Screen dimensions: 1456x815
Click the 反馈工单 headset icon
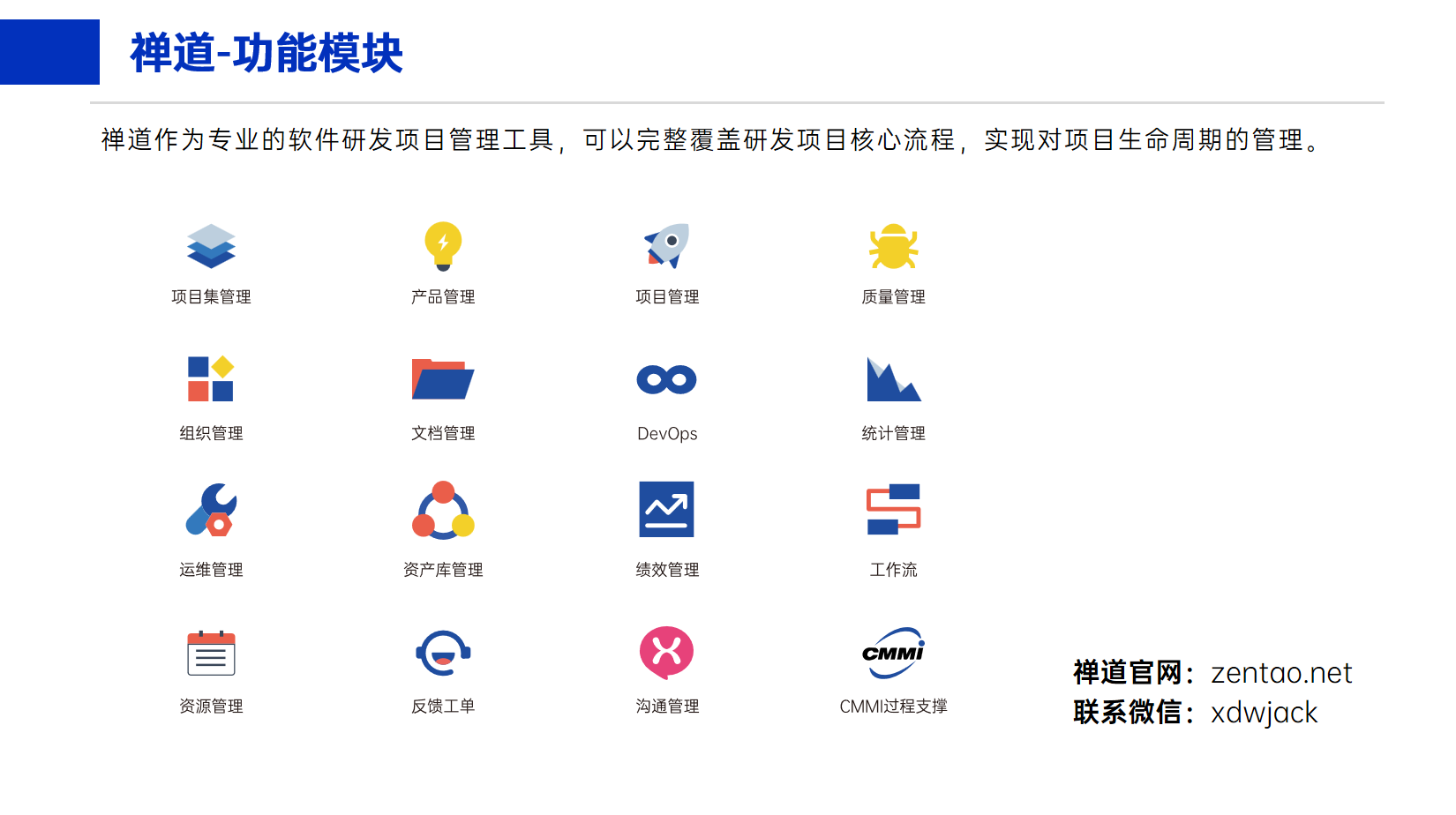pyautogui.click(x=442, y=654)
